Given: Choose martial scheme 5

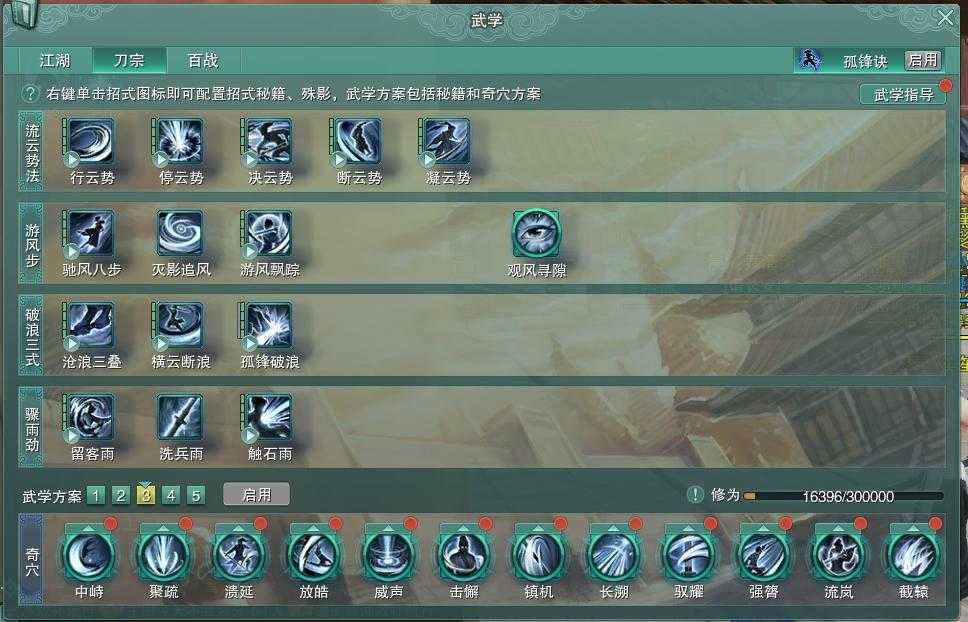Looking at the screenshot, I should (x=196, y=495).
